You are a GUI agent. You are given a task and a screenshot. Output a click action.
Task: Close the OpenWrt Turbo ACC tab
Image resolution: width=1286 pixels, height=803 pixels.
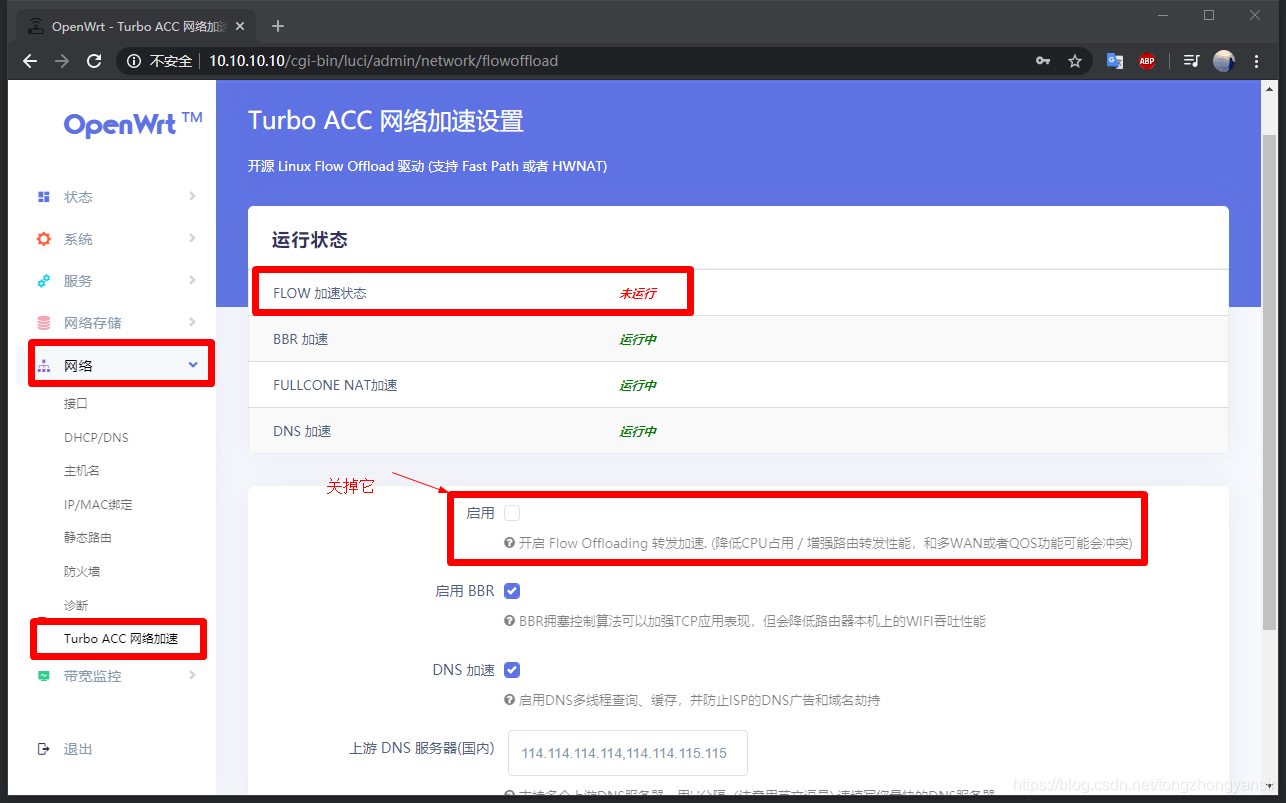click(x=240, y=26)
